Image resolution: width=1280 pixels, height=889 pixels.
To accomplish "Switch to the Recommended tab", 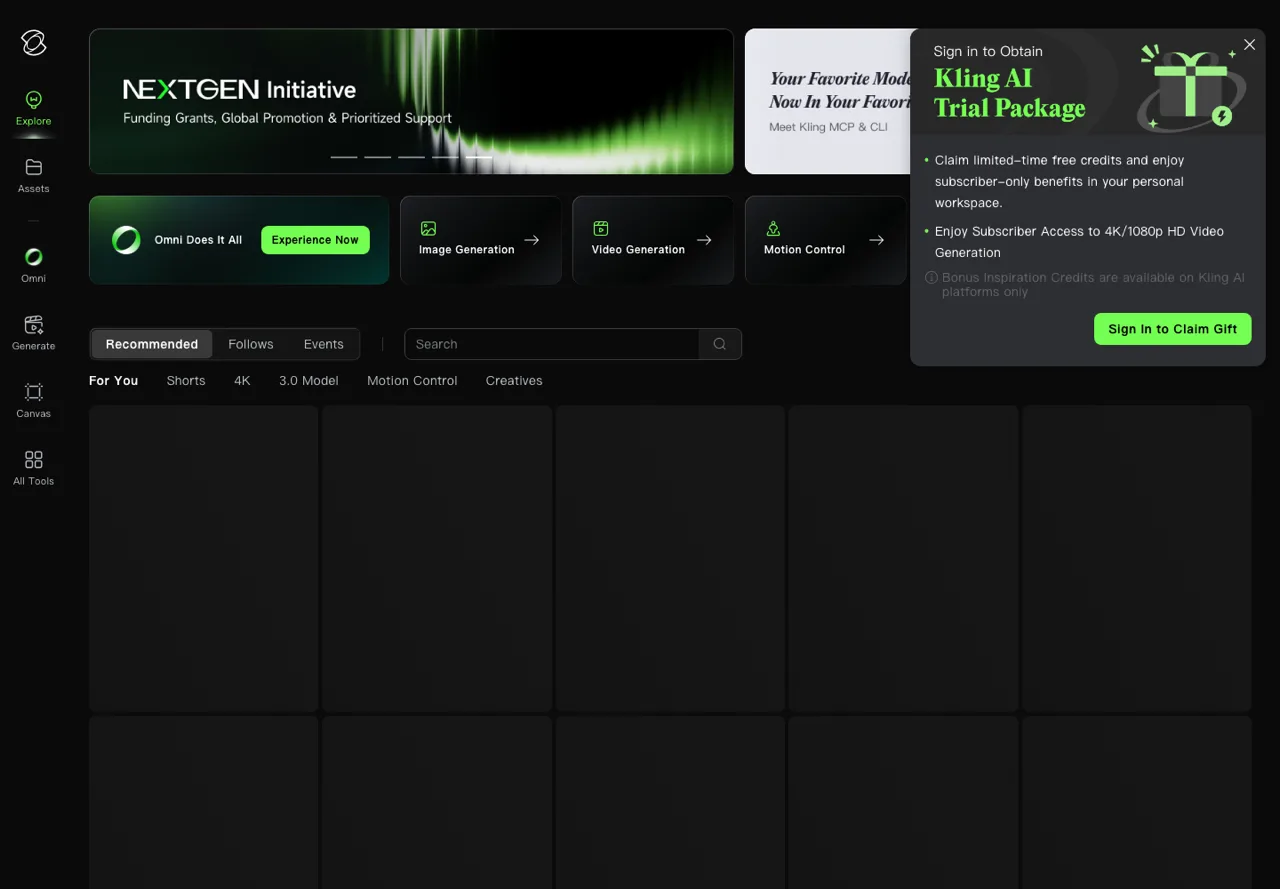I will point(152,344).
